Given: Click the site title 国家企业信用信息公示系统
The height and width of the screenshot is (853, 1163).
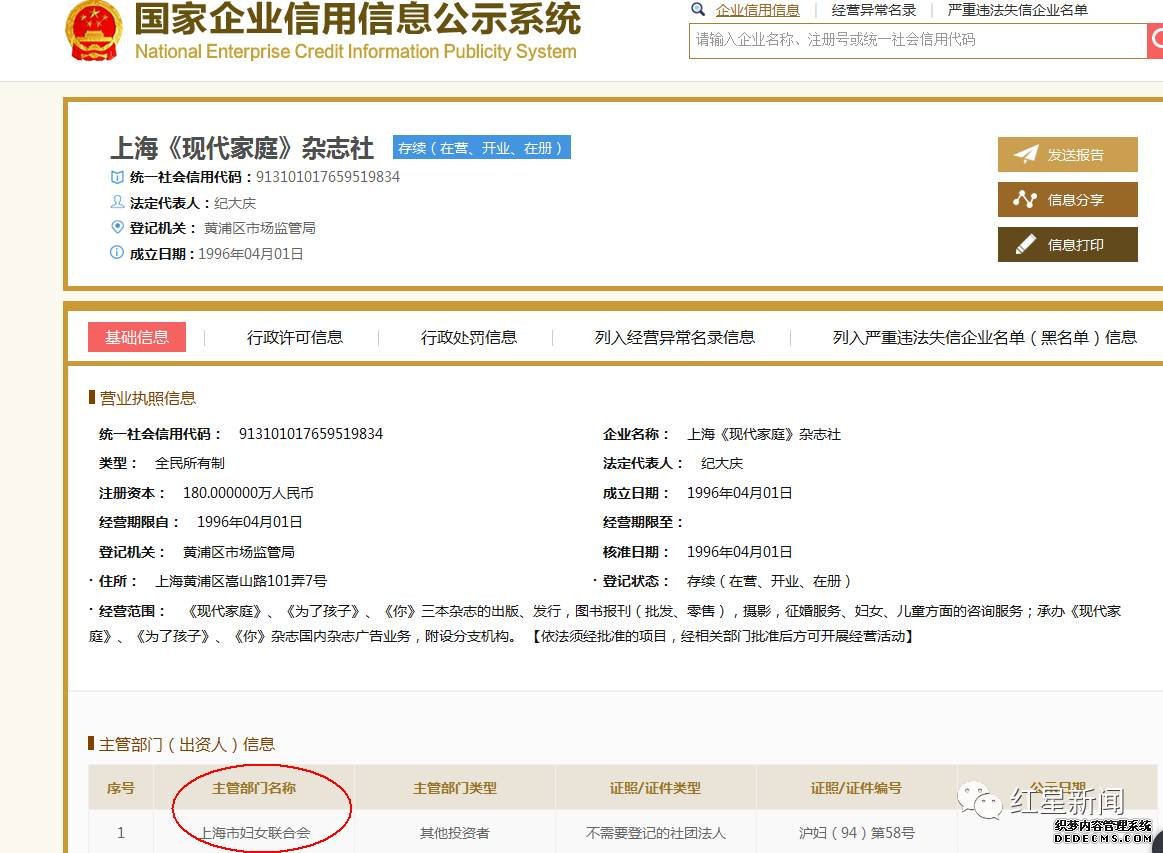Looking at the screenshot, I should pyautogui.click(x=358, y=19).
